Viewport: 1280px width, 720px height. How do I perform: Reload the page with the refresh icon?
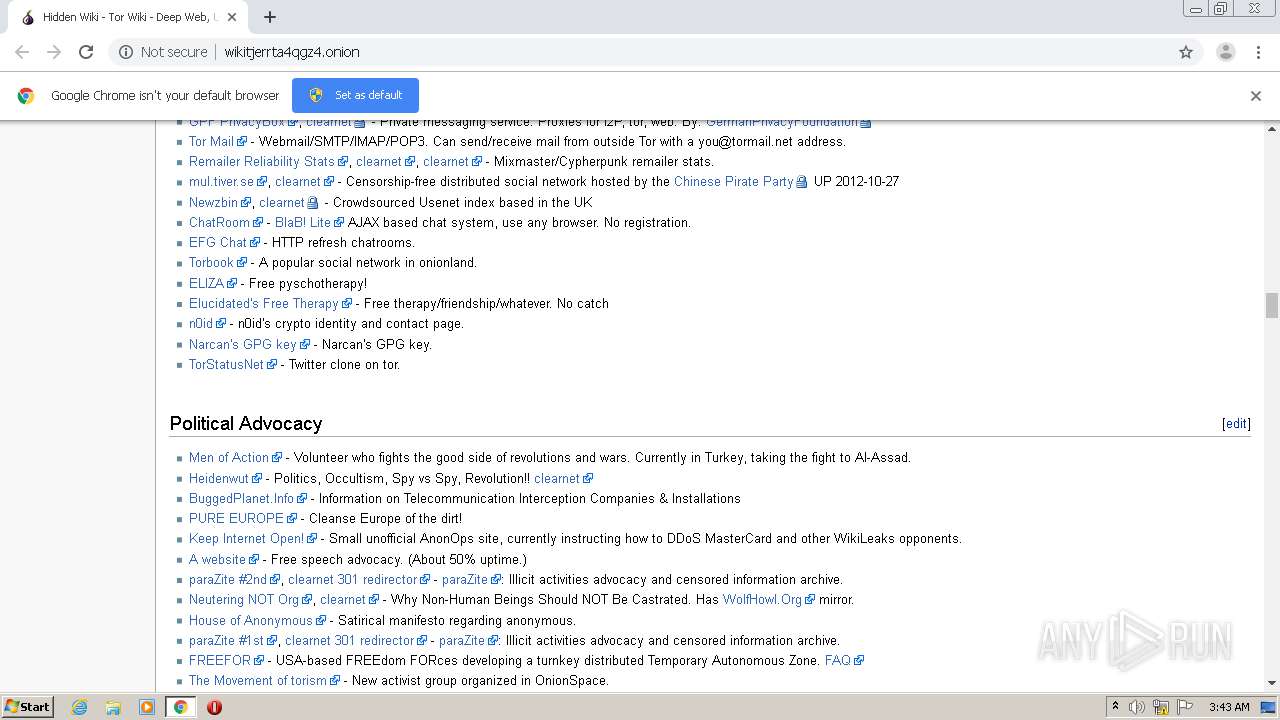point(86,52)
